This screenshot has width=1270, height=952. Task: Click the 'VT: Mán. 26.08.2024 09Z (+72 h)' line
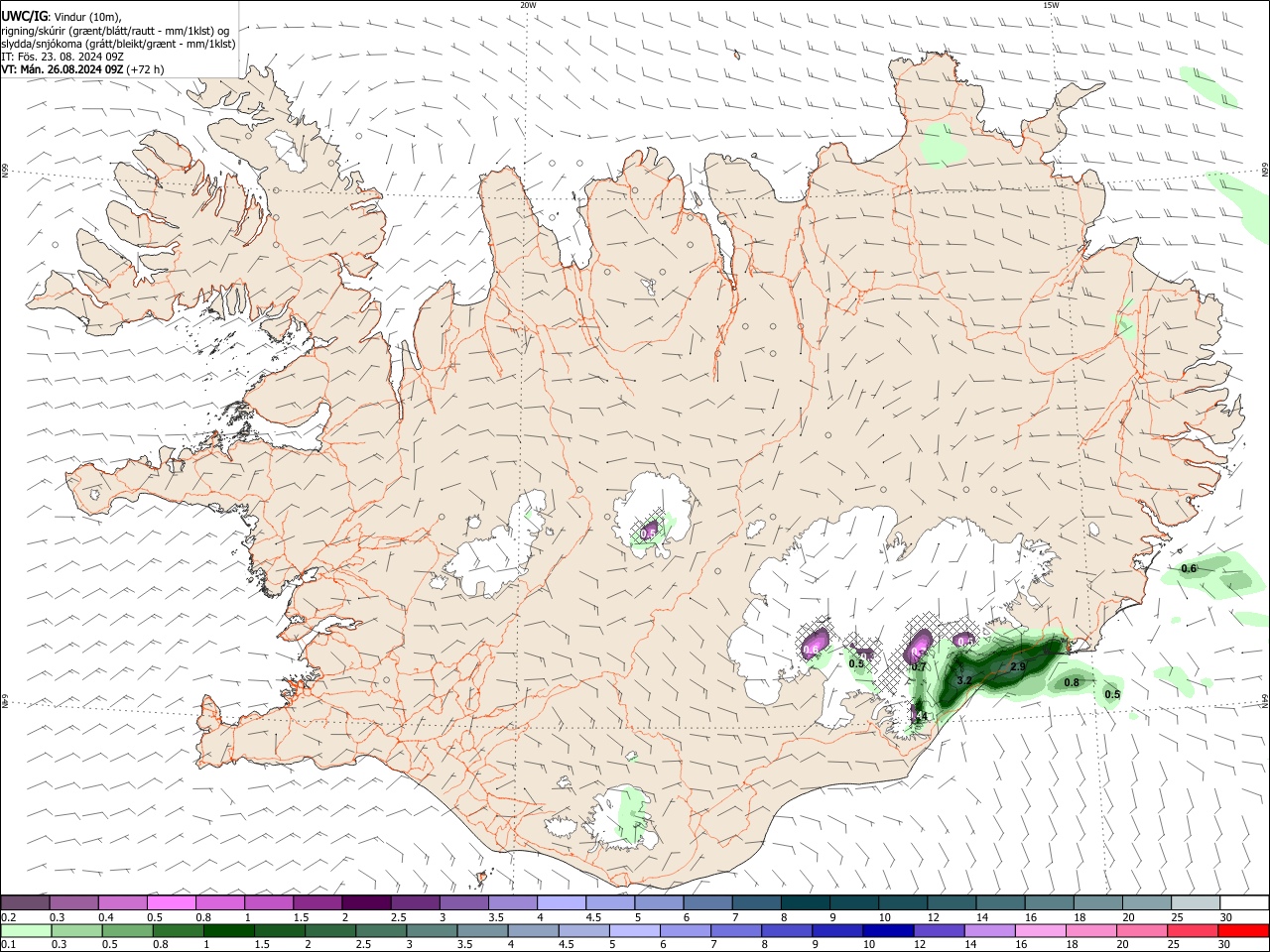tap(83, 69)
